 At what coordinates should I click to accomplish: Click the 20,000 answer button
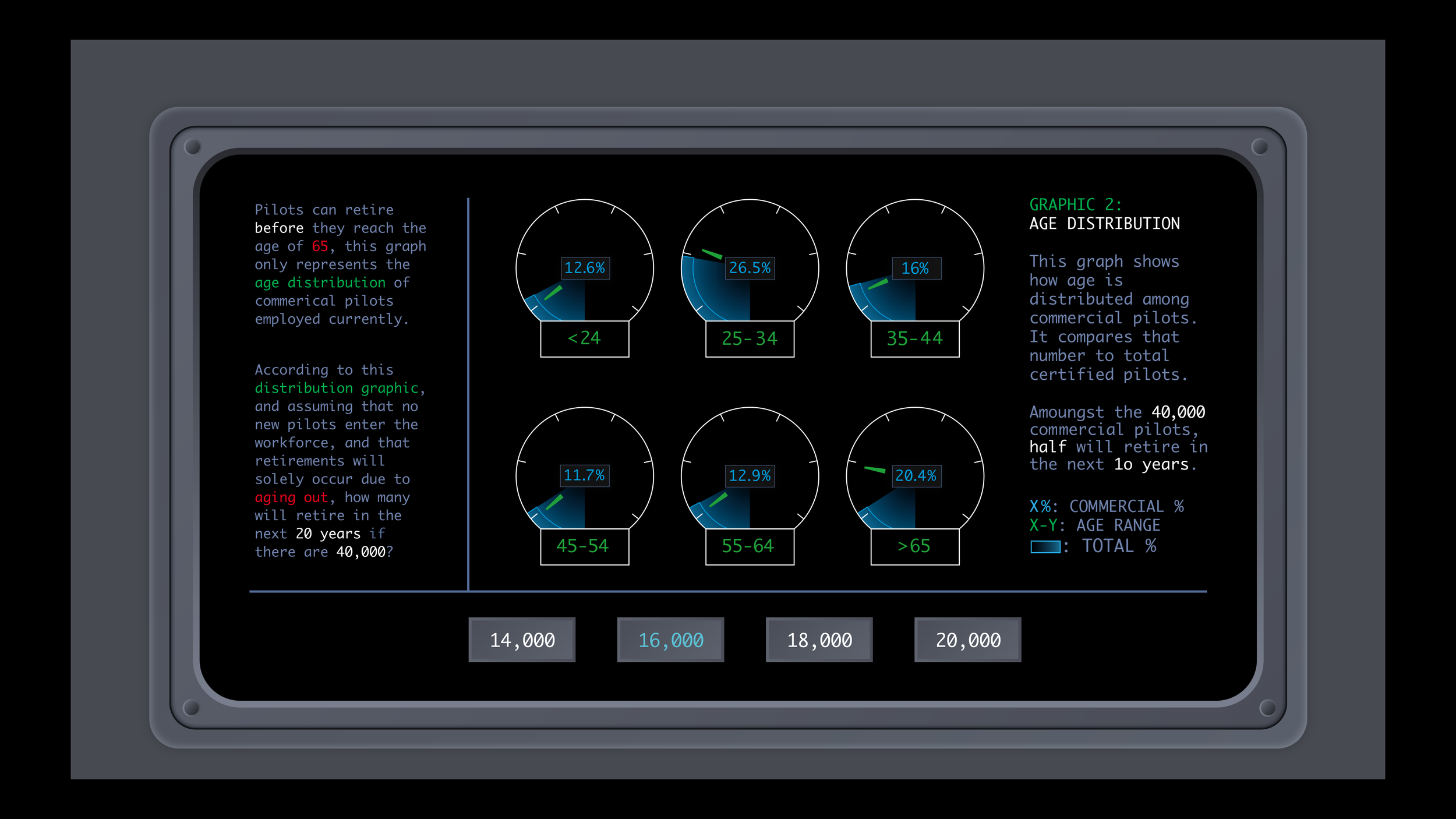point(967,640)
